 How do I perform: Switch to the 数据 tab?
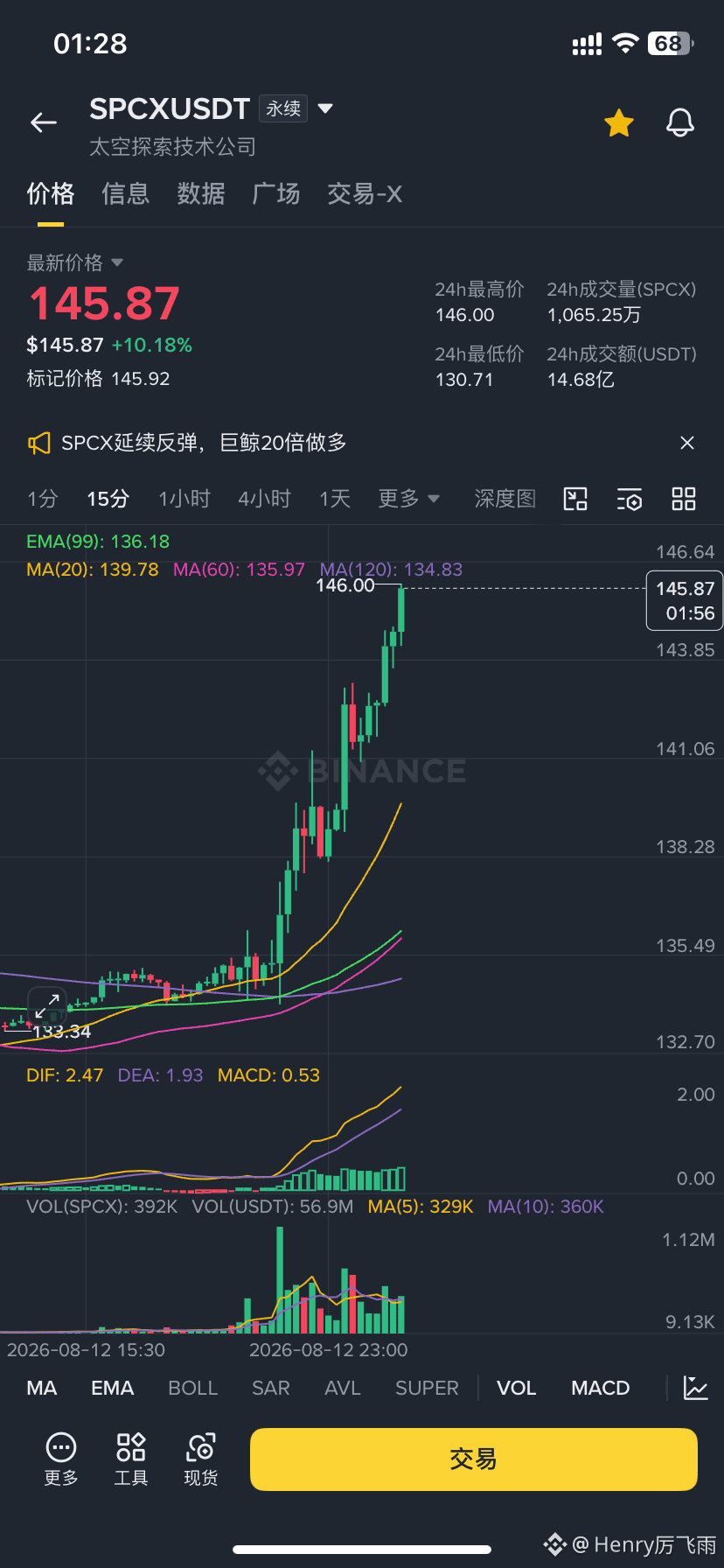tap(201, 193)
